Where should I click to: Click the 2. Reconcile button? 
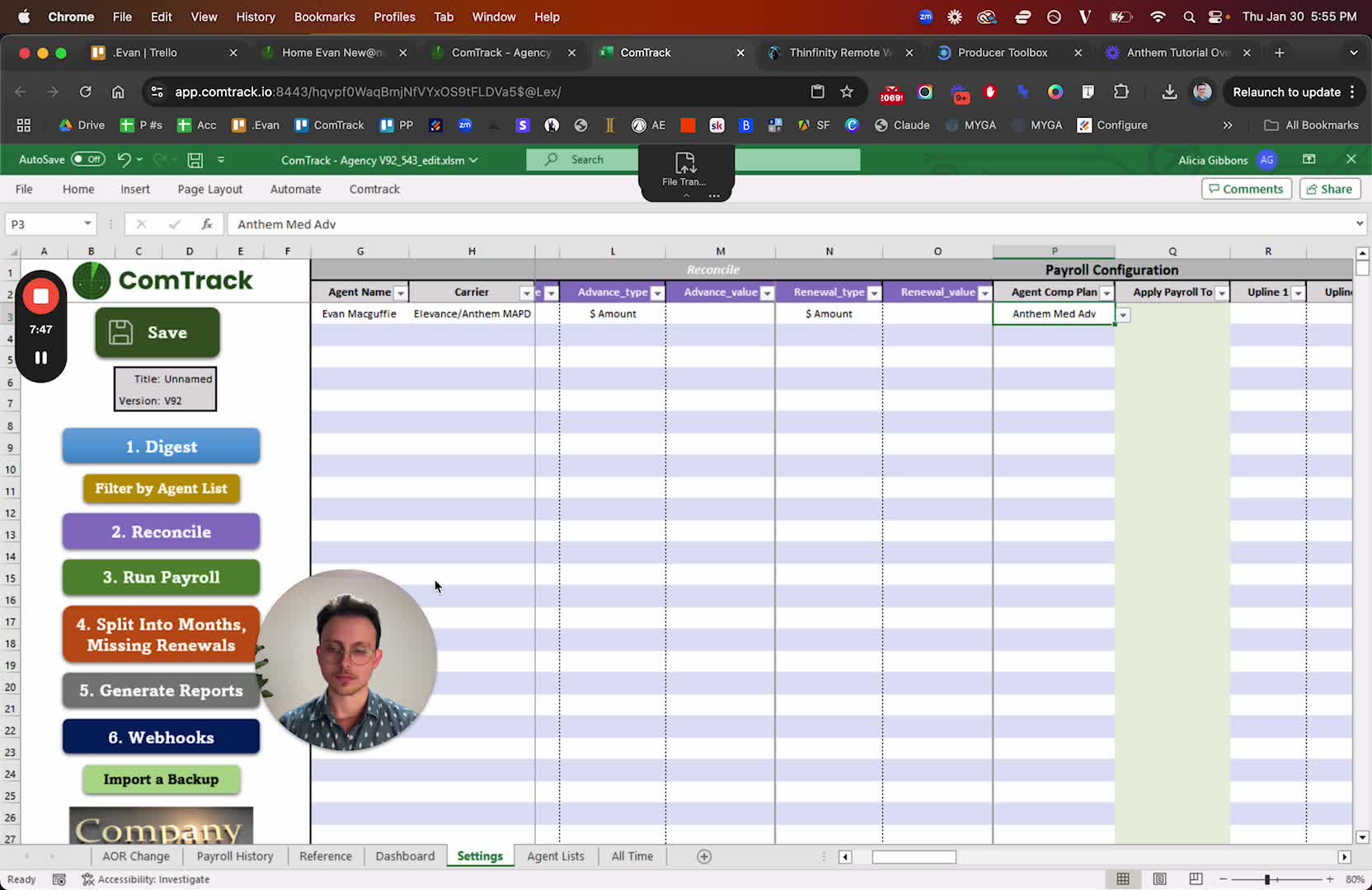tap(162, 532)
